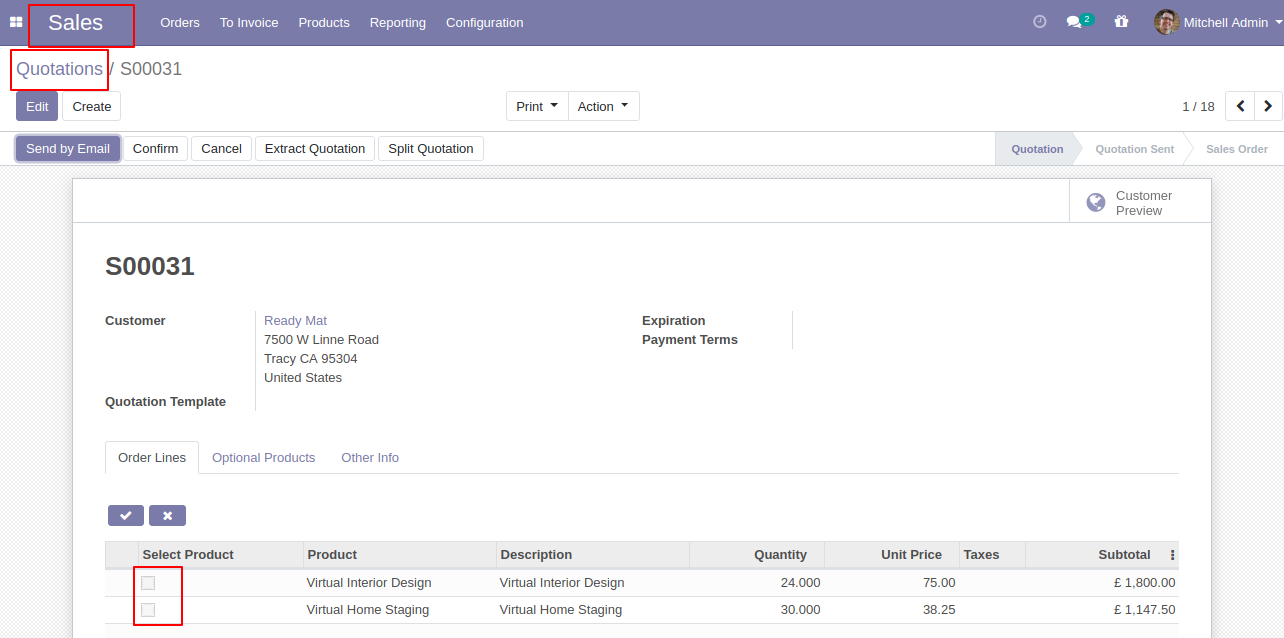Click address line 7500 W Linne Road
This screenshot has height=638, width=1284.
(x=321, y=340)
